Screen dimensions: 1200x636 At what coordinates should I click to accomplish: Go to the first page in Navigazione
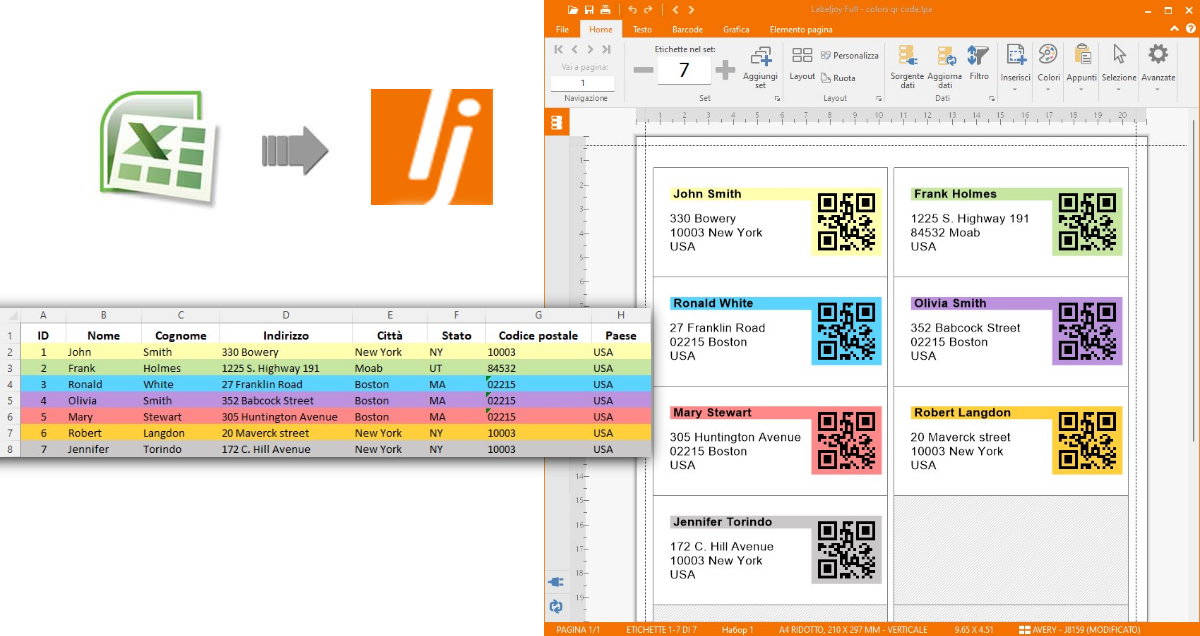coord(559,49)
